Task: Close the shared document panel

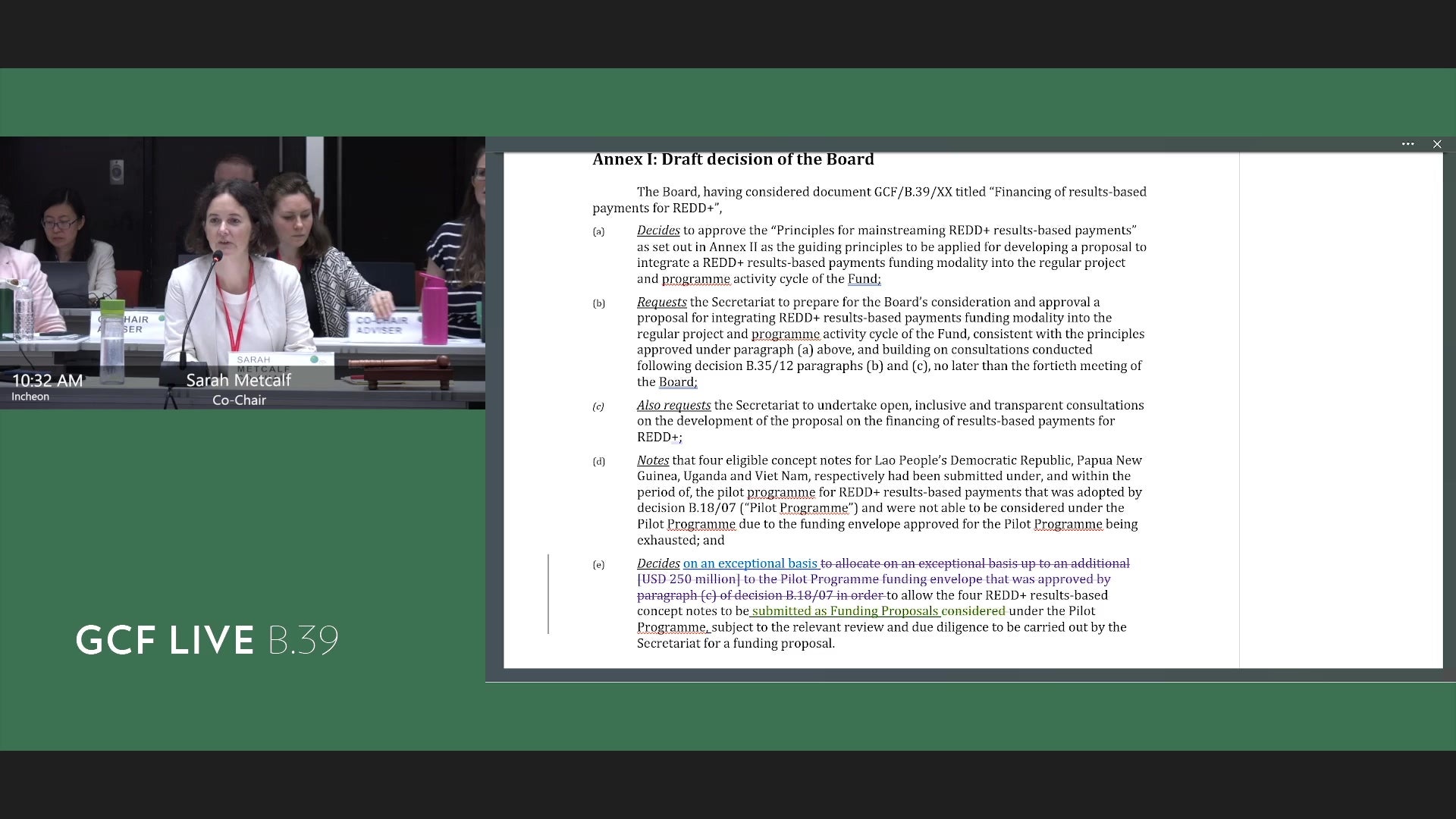Action: coord(1436,144)
